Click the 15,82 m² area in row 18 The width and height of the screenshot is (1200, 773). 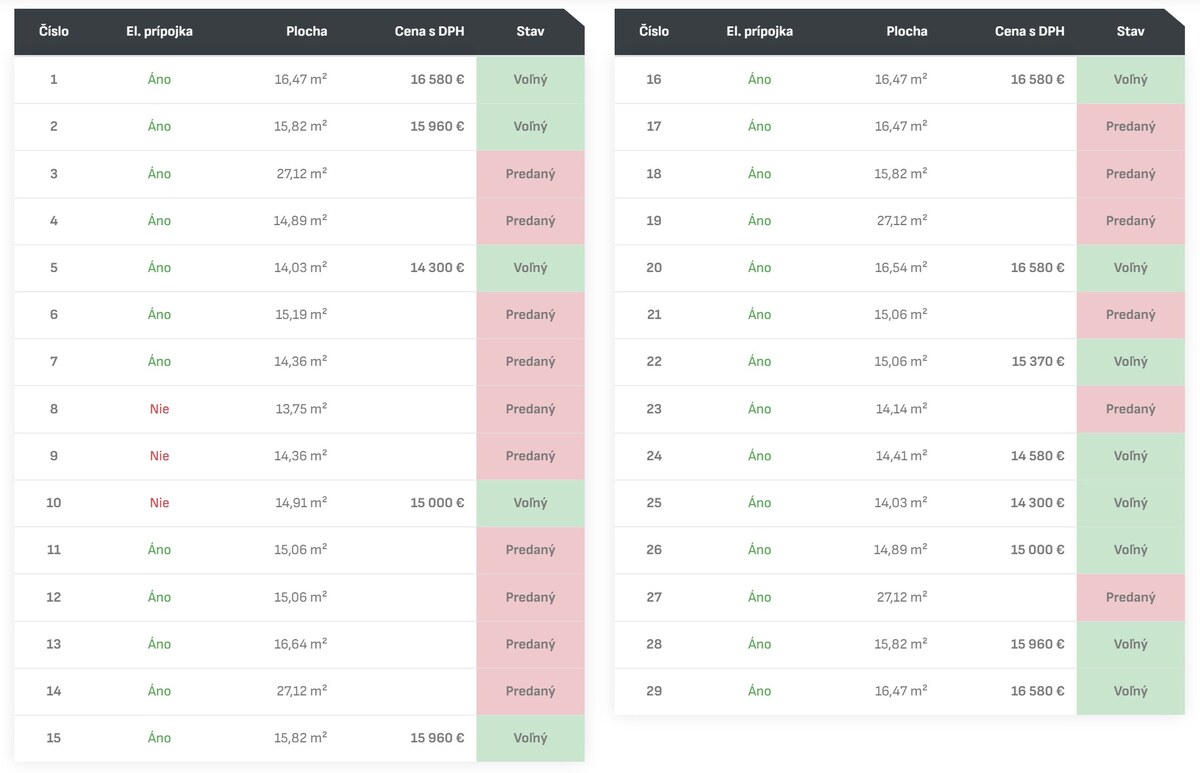(x=900, y=174)
